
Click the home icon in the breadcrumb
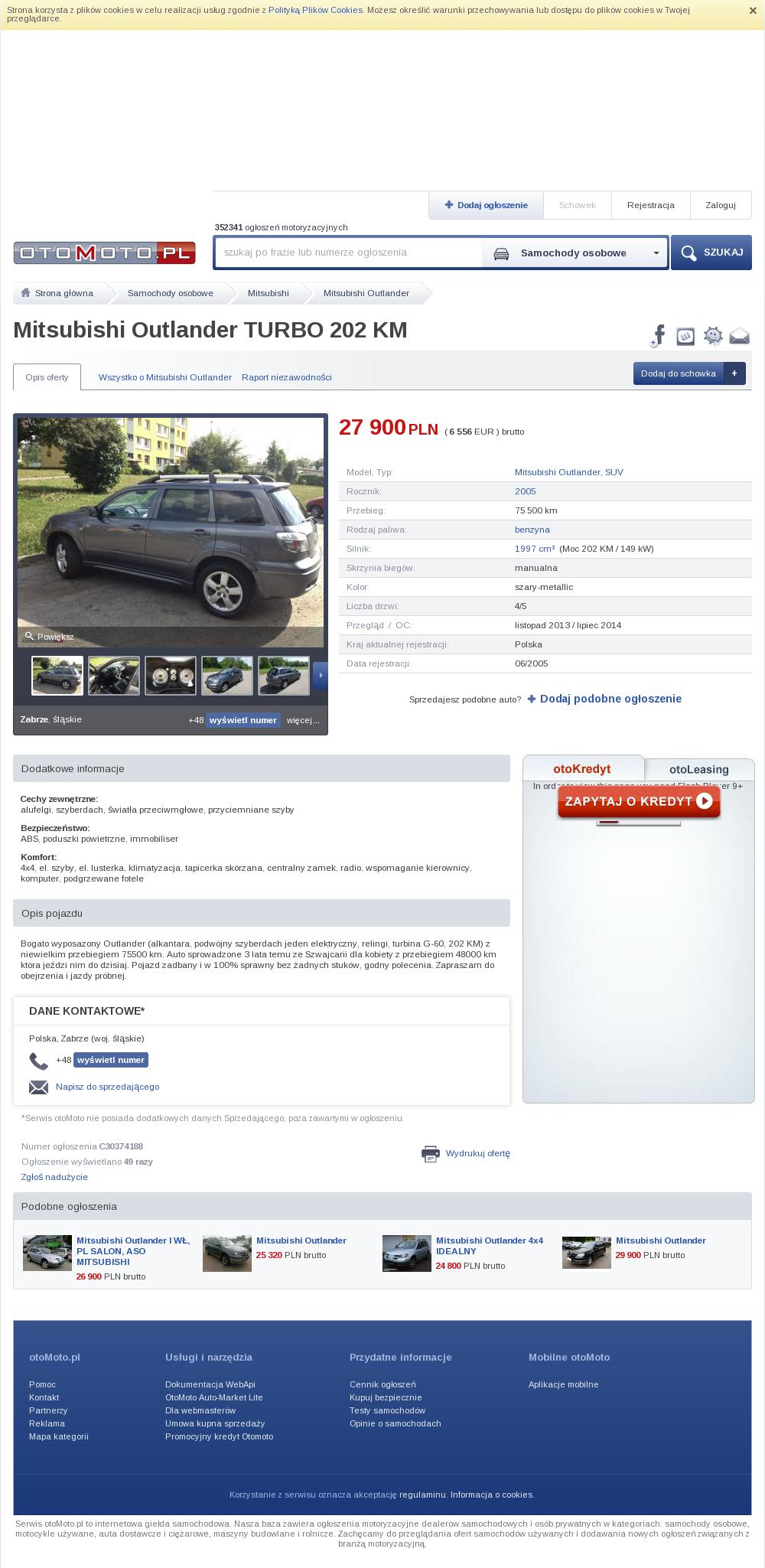(x=25, y=293)
